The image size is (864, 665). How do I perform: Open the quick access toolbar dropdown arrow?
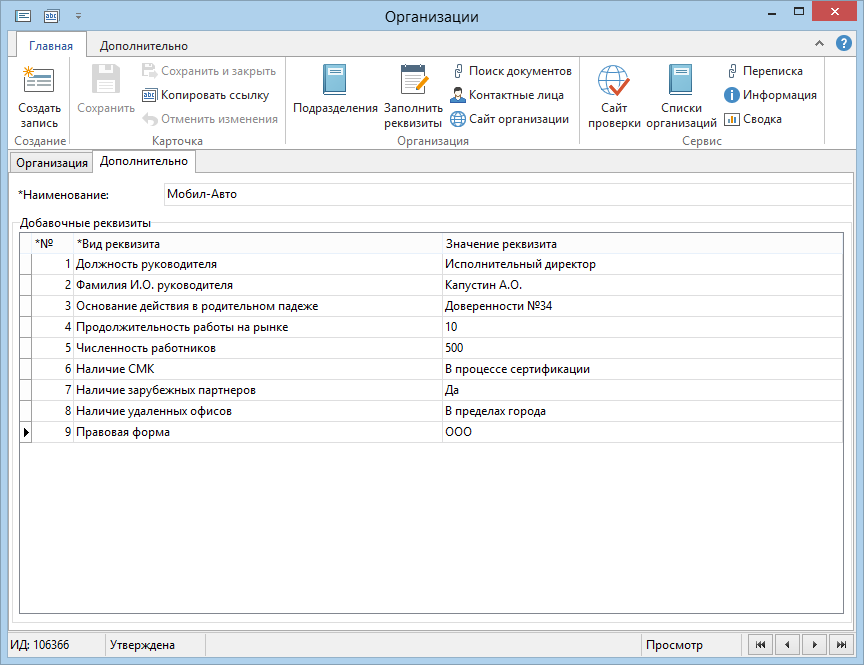click(x=78, y=17)
